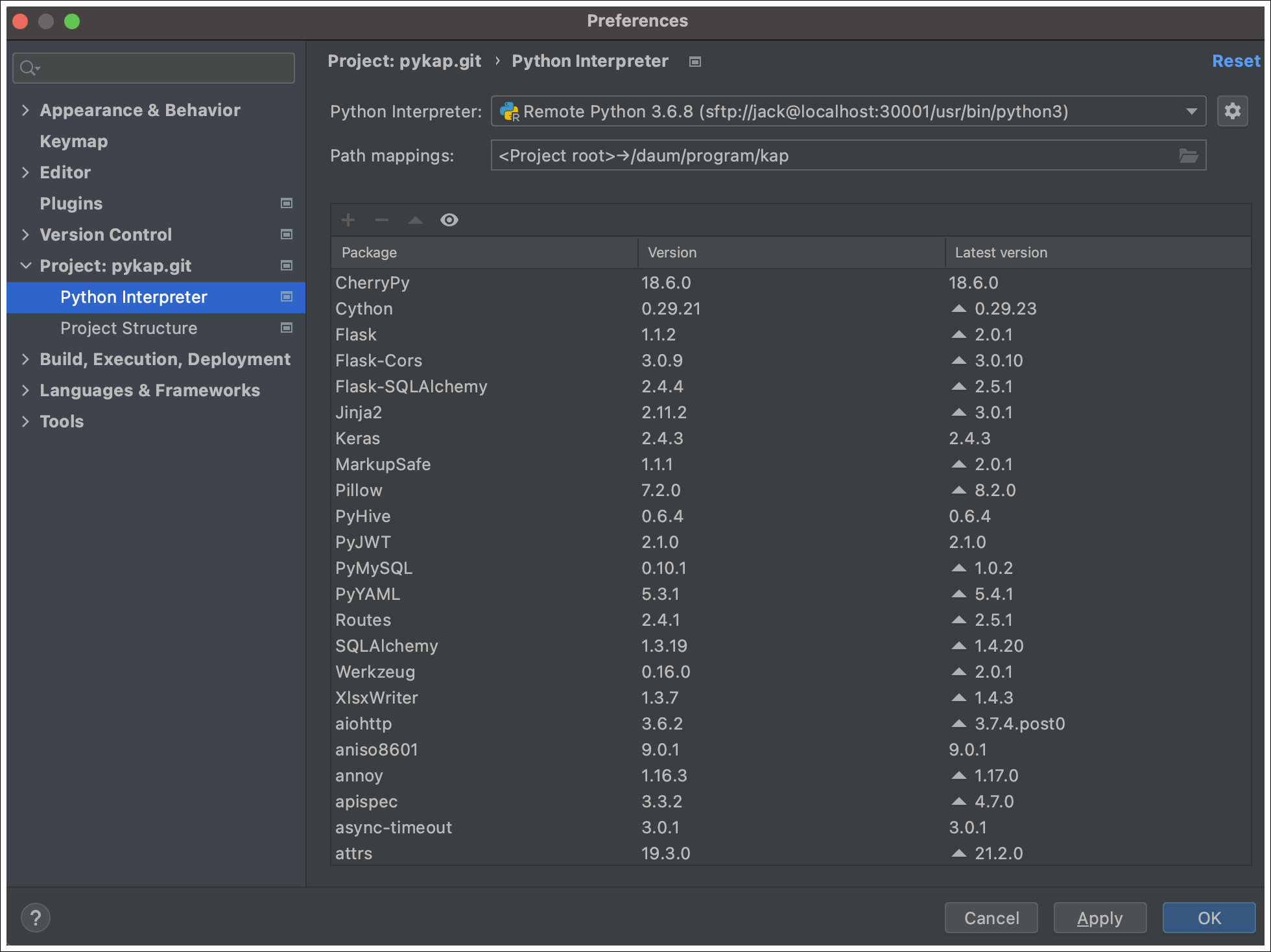This screenshot has width=1271, height=952.
Task: Click the project-level settings icon beside Python Interpreter heading
Action: (x=695, y=62)
